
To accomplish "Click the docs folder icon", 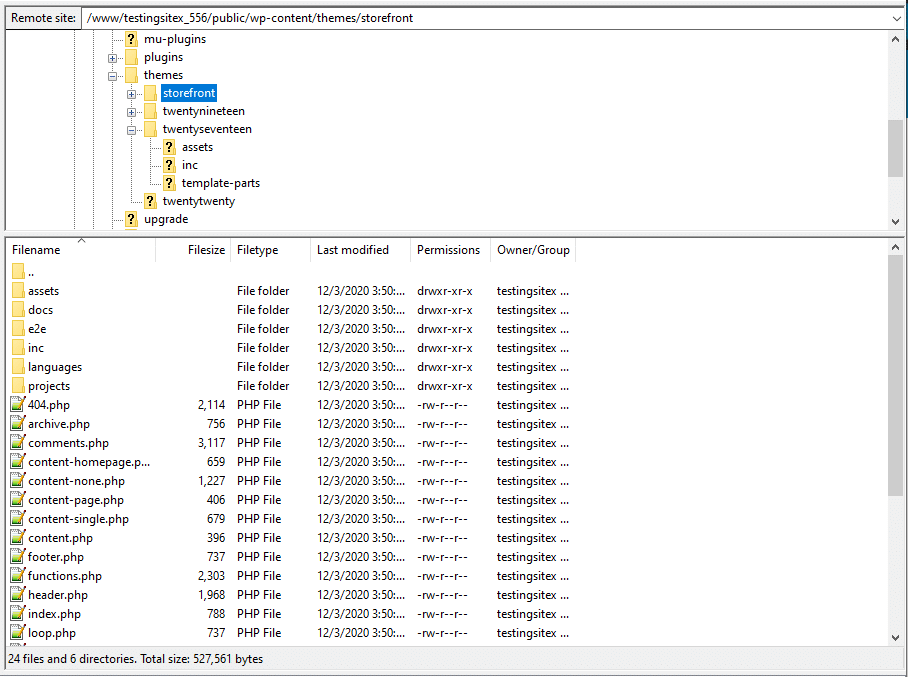I will click(18, 309).
